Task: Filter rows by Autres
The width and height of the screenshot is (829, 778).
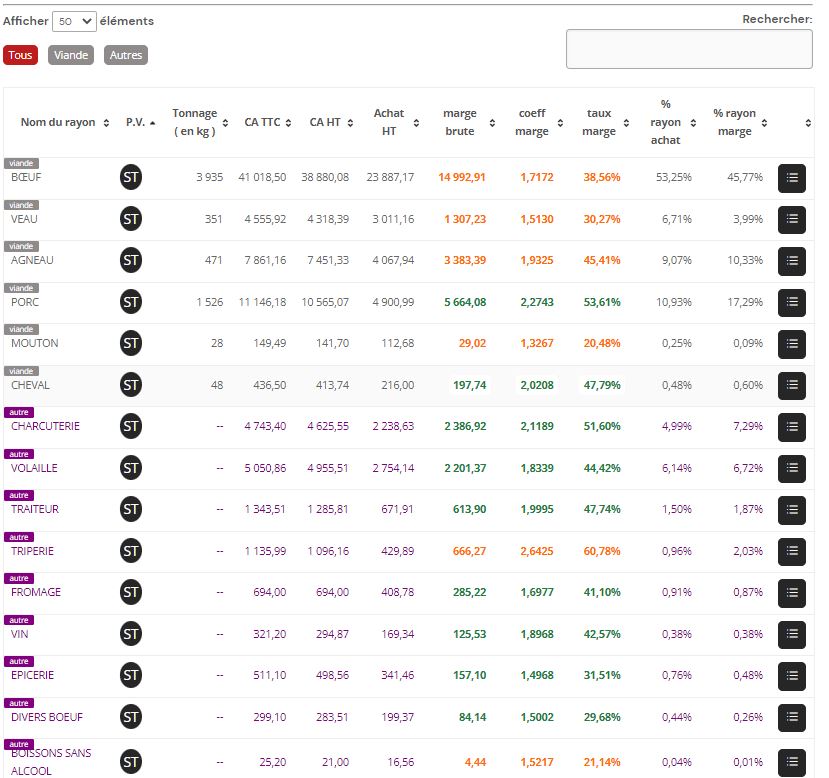Action: pyautogui.click(x=126, y=55)
